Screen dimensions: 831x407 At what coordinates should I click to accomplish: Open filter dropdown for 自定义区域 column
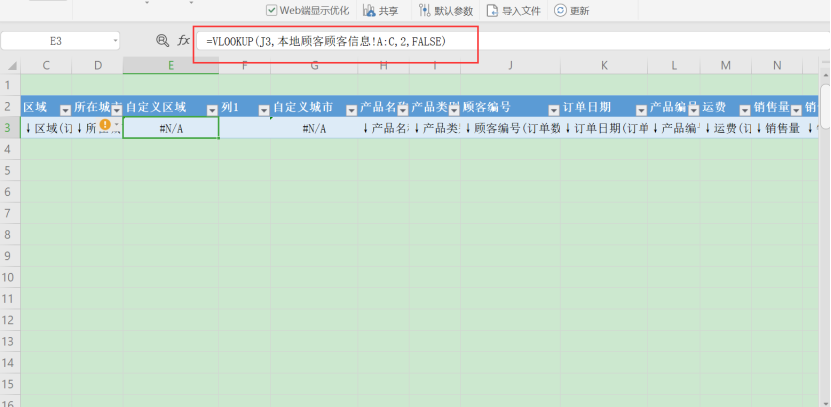click(212, 110)
